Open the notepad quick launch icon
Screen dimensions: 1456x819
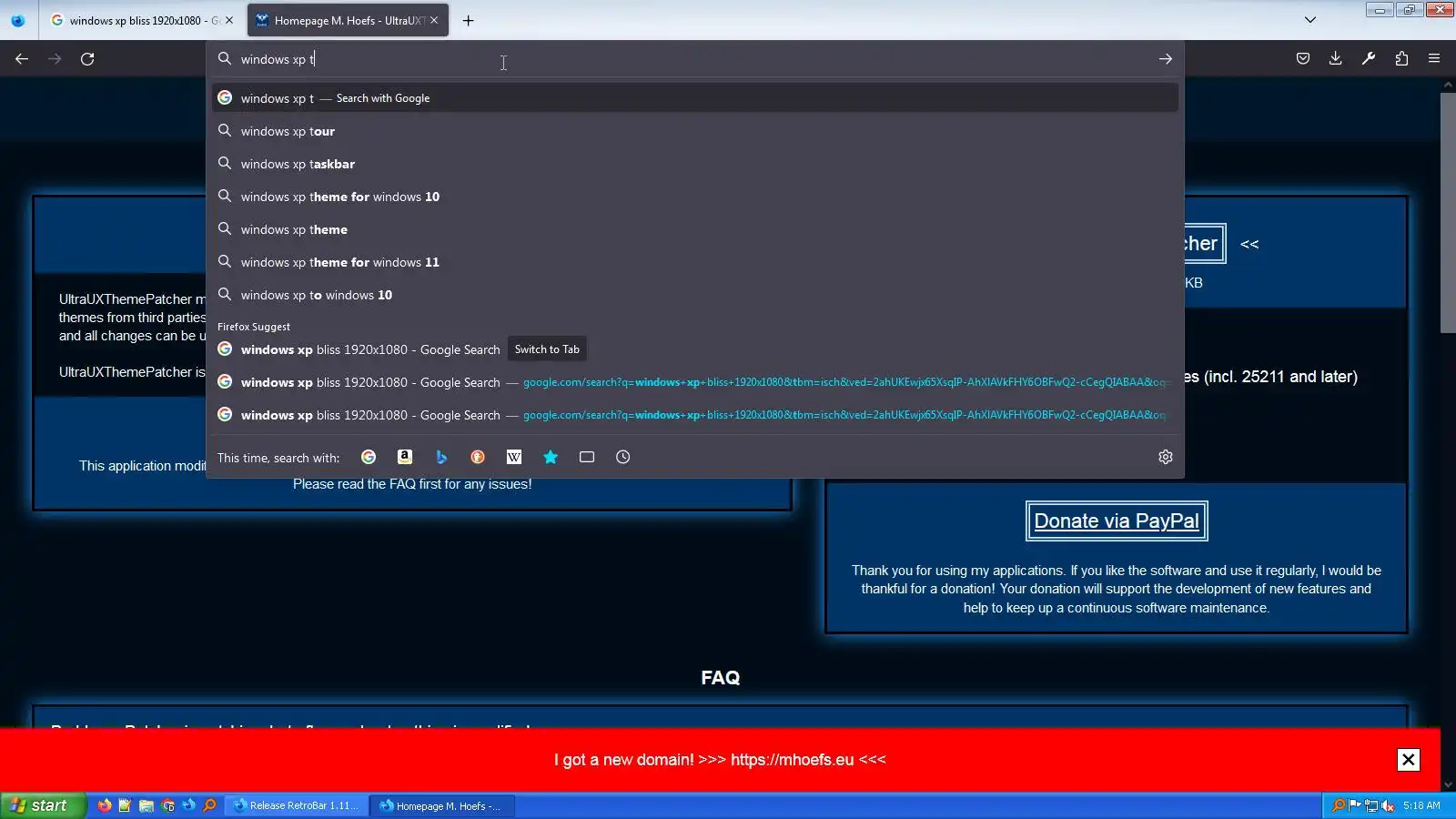126,805
